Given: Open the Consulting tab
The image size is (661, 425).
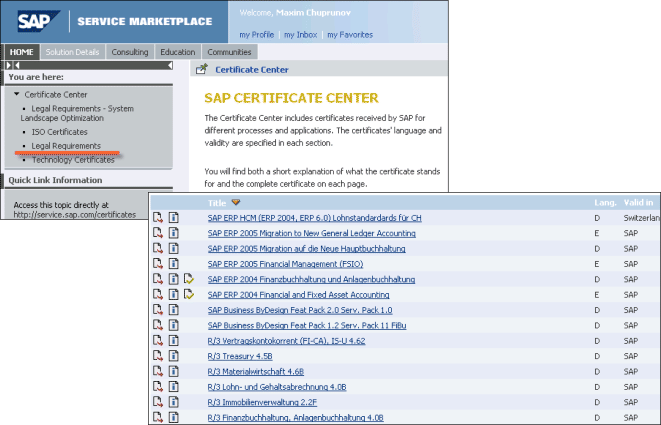Looking at the screenshot, I should (130, 52).
